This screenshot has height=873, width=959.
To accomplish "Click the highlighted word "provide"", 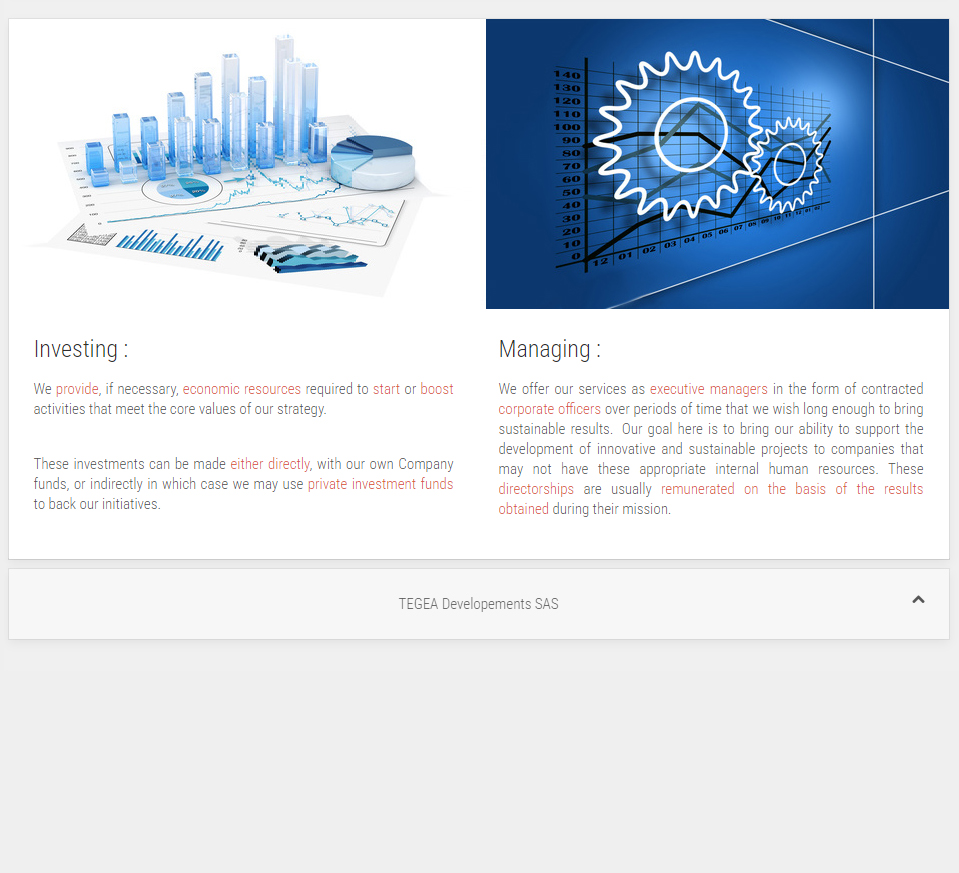I will [x=77, y=389].
